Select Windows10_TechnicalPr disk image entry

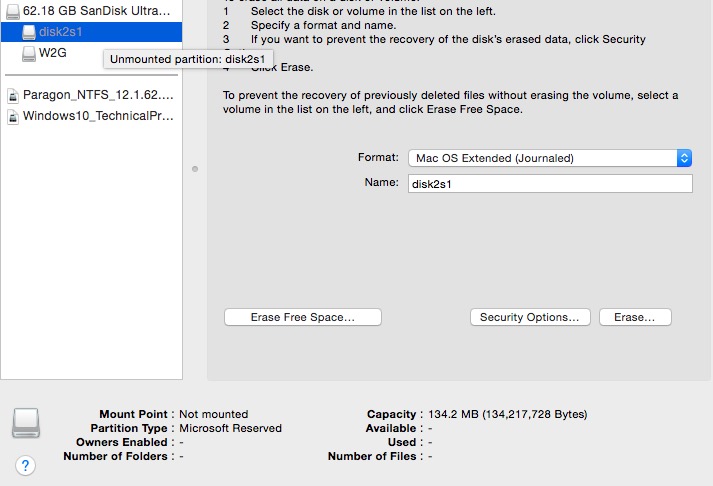click(91, 115)
